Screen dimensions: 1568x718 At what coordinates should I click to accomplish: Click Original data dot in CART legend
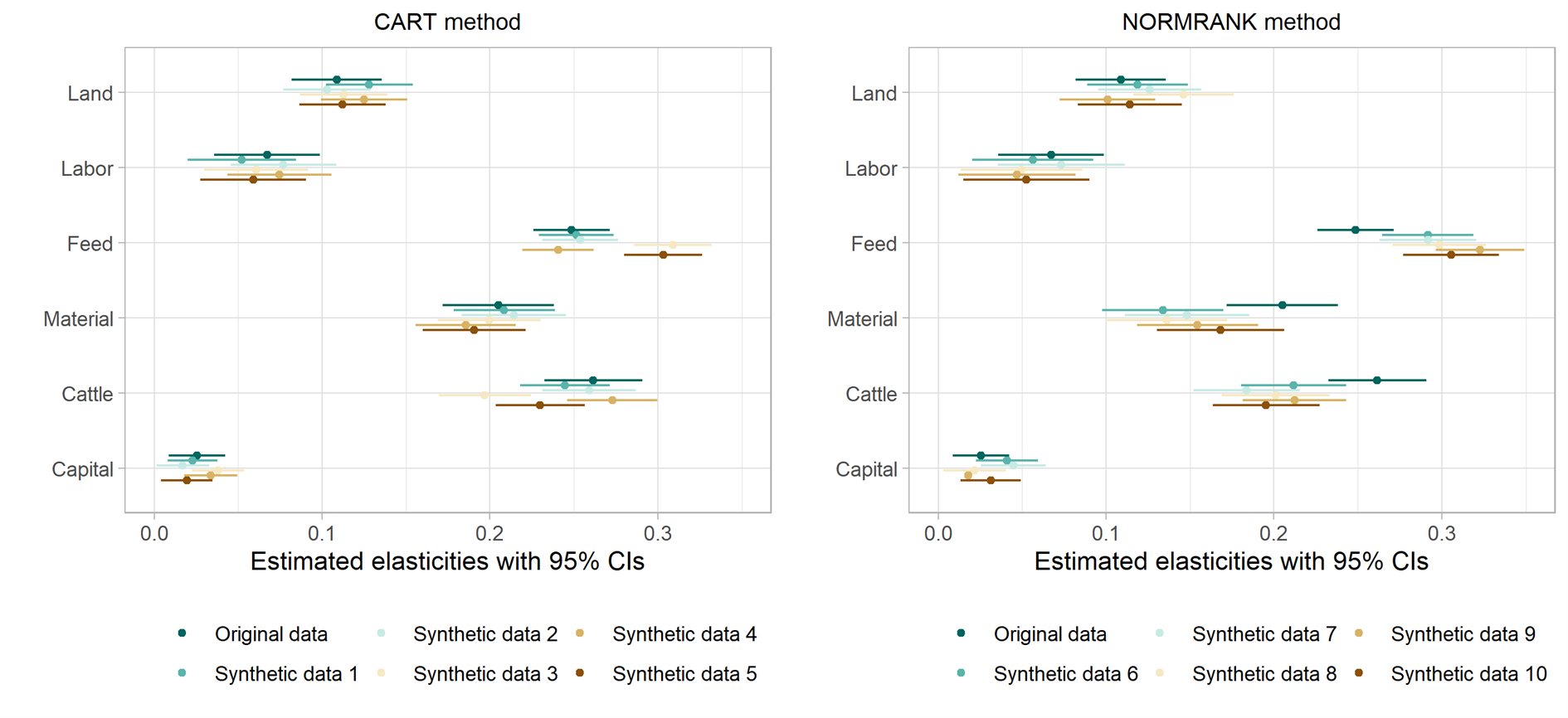click(x=182, y=633)
